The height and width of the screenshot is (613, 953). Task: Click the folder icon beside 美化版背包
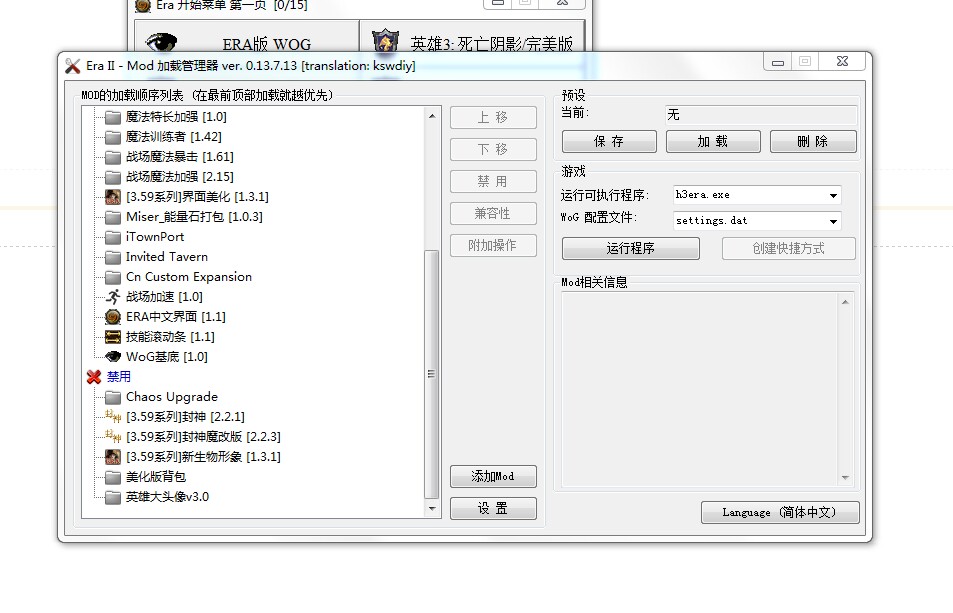[112, 477]
